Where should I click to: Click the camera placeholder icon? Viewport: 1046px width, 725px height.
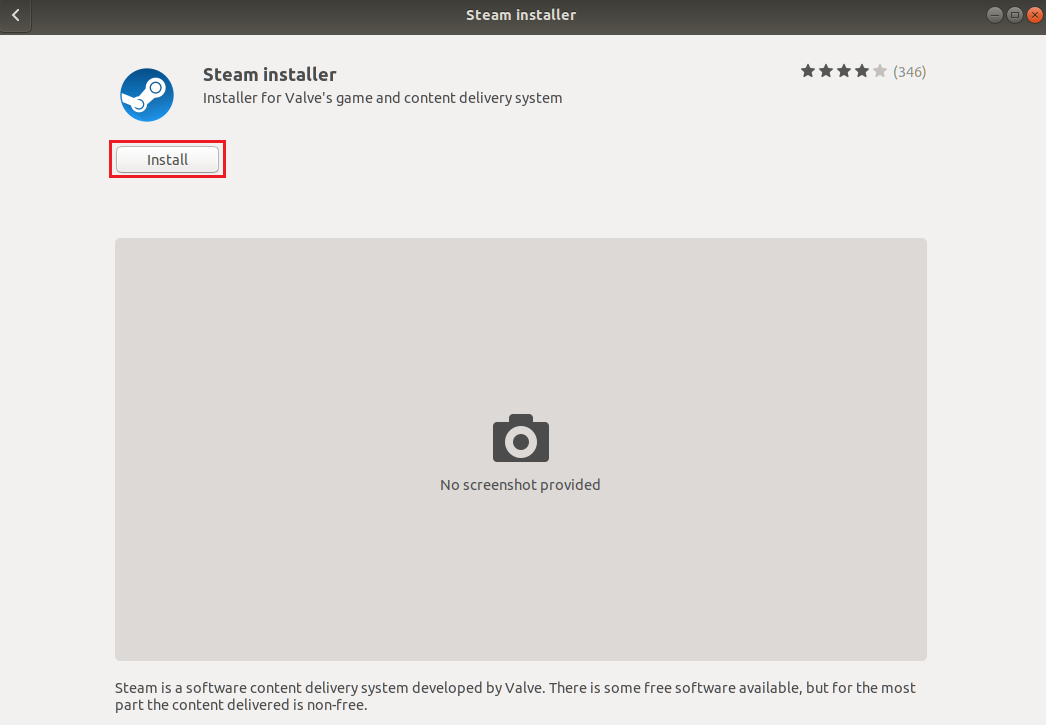tap(520, 438)
